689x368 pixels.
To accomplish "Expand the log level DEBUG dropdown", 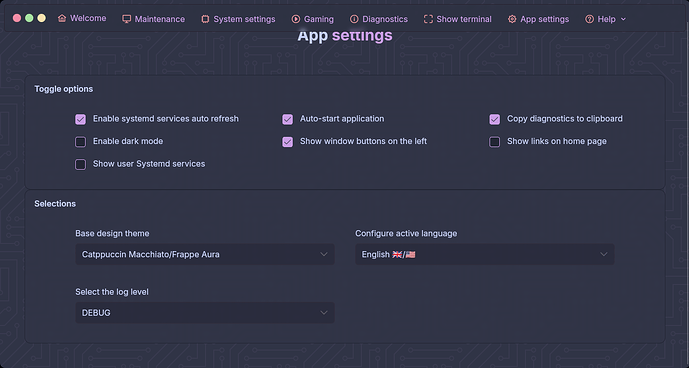I will (x=205, y=313).
